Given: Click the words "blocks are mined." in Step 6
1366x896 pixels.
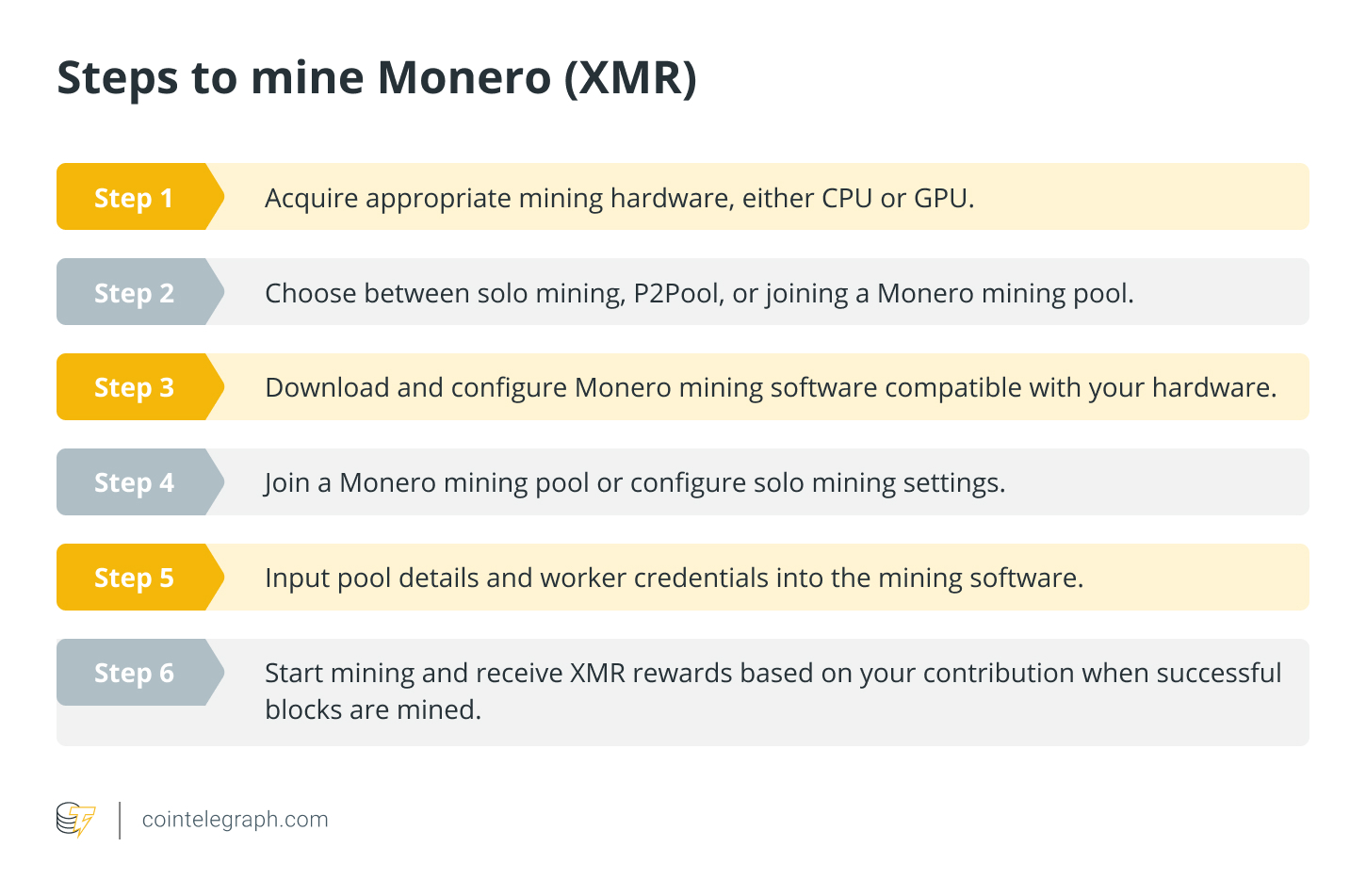Looking at the screenshot, I should tap(373, 709).
